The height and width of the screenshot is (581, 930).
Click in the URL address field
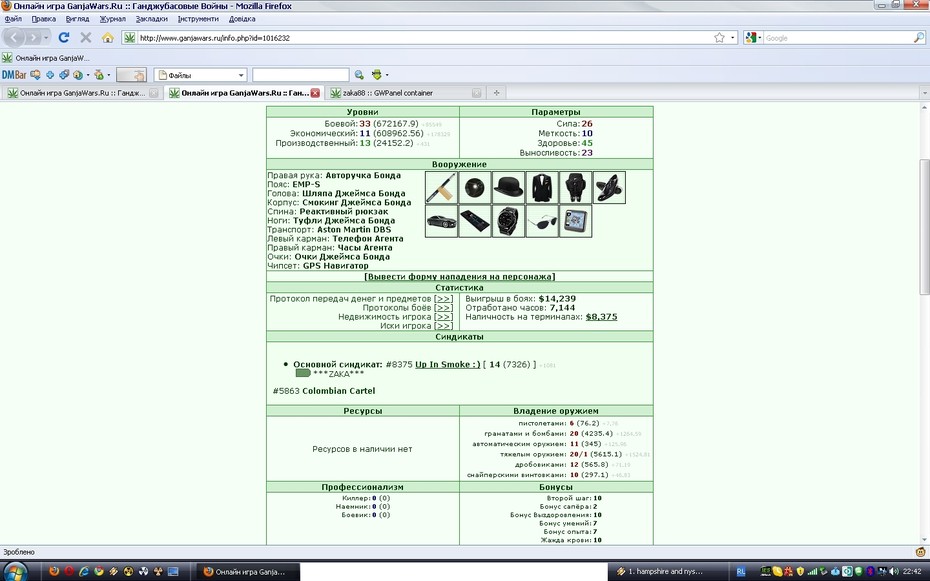(x=424, y=37)
